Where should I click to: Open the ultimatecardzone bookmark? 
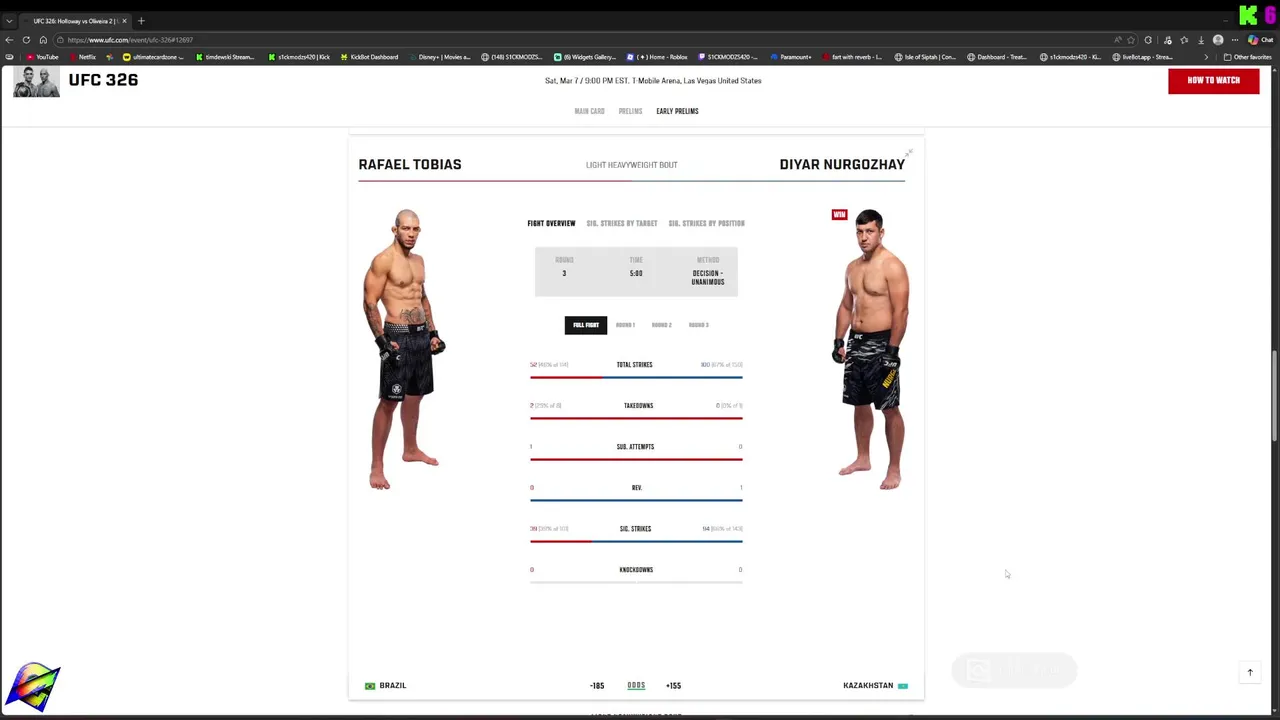tap(154, 57)
